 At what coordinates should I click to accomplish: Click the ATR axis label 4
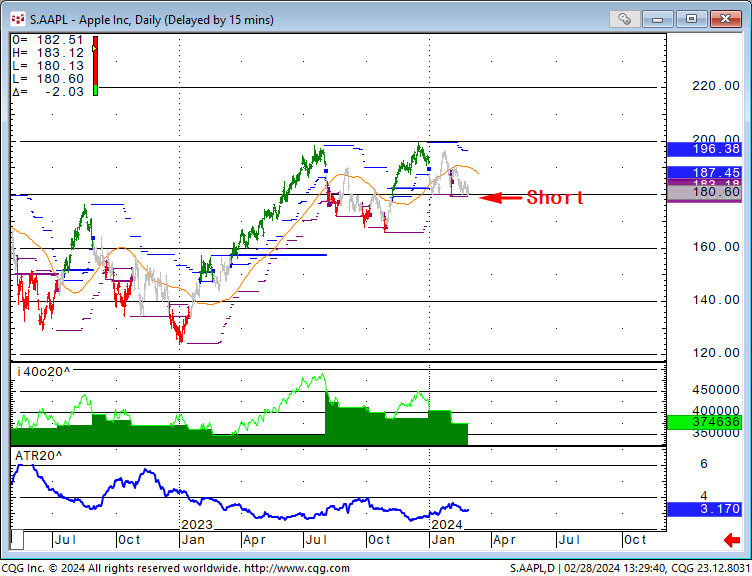[704, 495]
